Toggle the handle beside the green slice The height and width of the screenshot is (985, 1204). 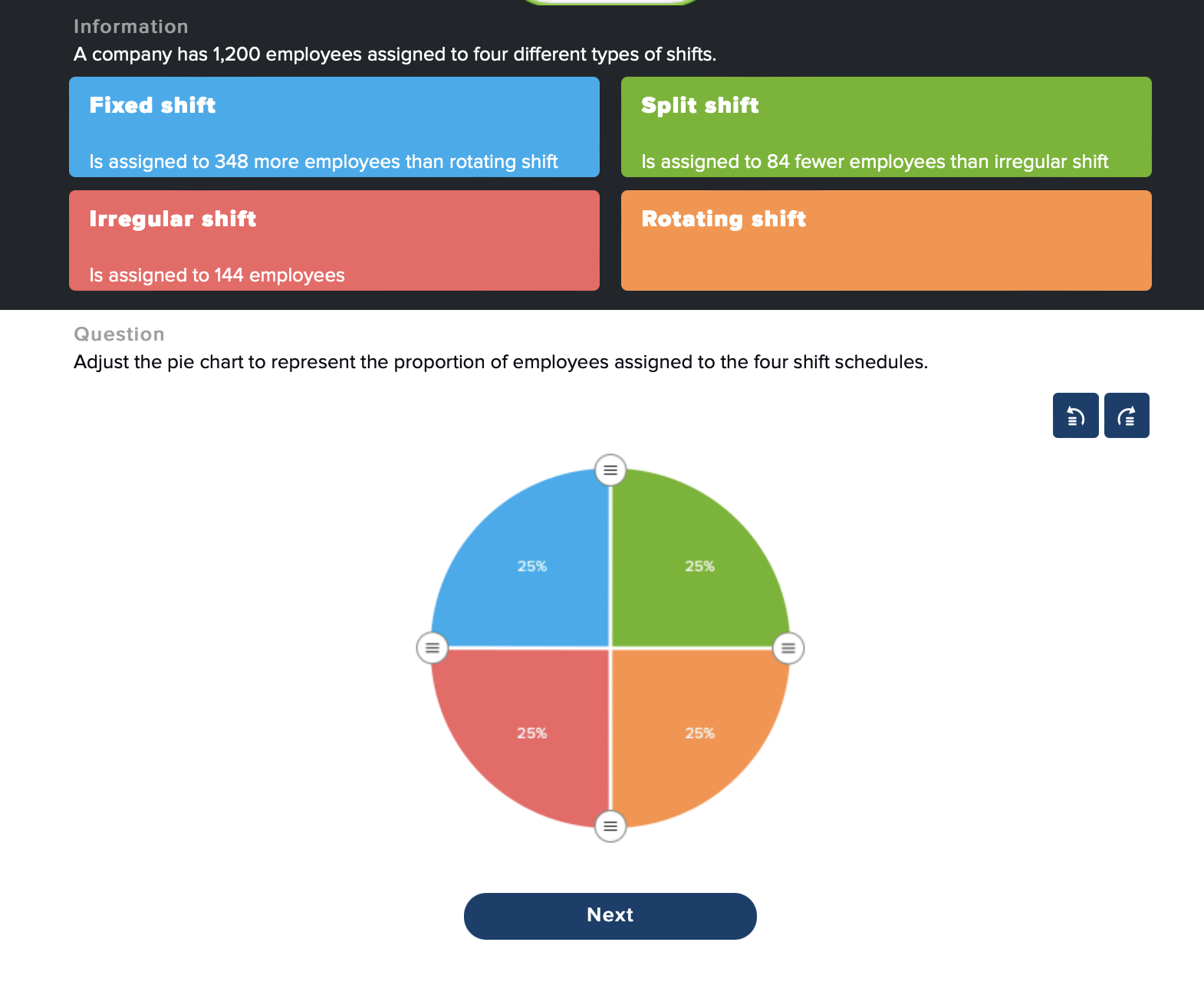pyautogui.click(x=788, y=647)
